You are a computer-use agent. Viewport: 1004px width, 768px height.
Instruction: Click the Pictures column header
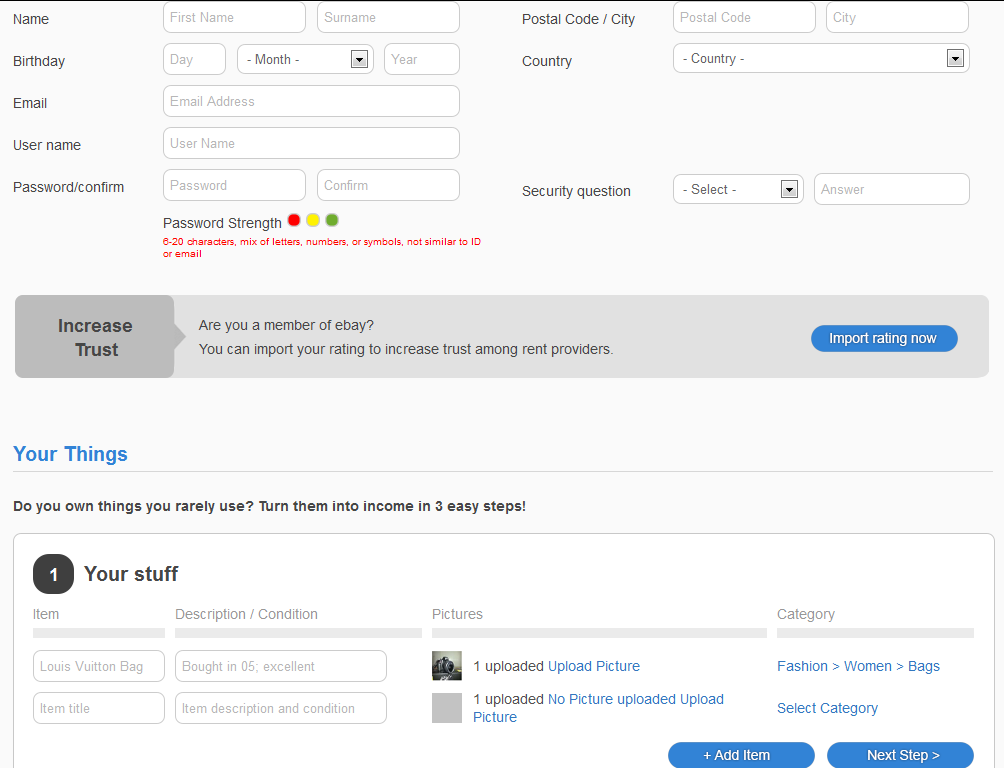coord(457,614)
